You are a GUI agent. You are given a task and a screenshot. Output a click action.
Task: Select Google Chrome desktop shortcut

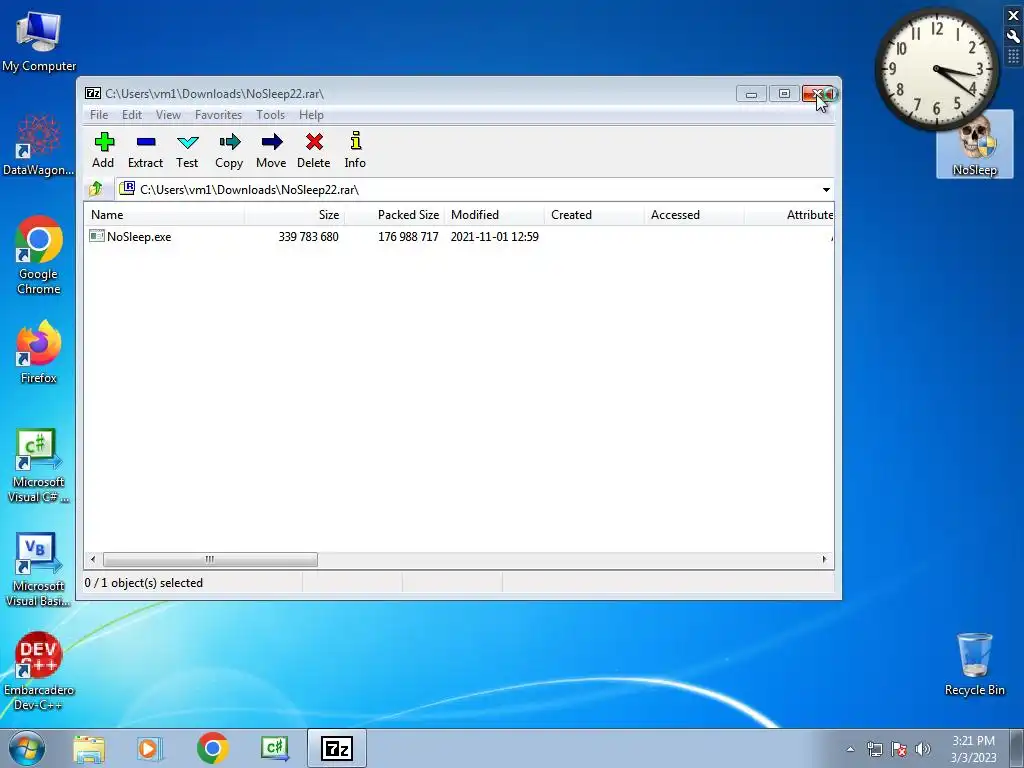pos(39,255)
